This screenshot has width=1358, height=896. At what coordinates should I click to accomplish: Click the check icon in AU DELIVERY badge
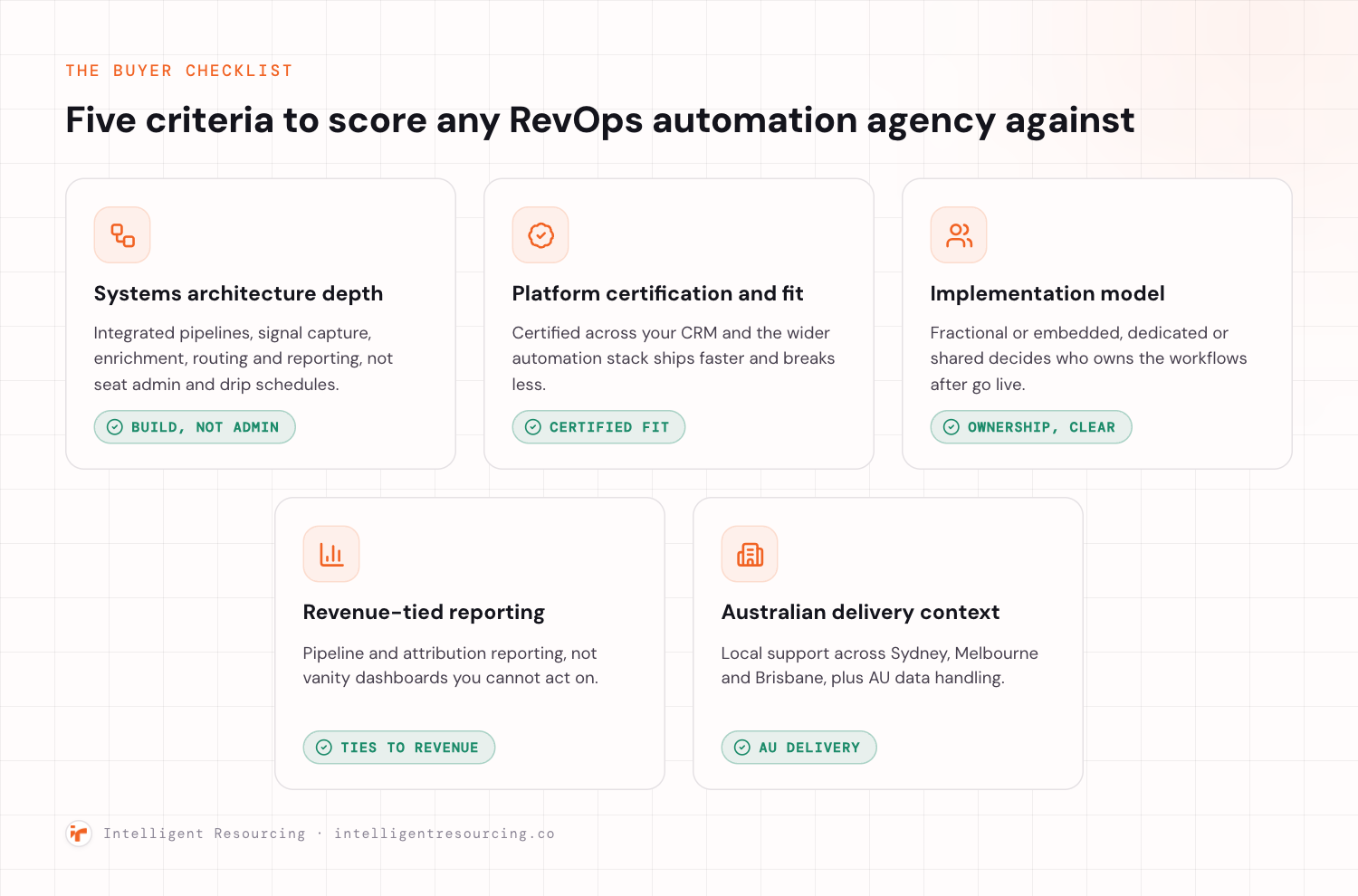click(742, 748)
